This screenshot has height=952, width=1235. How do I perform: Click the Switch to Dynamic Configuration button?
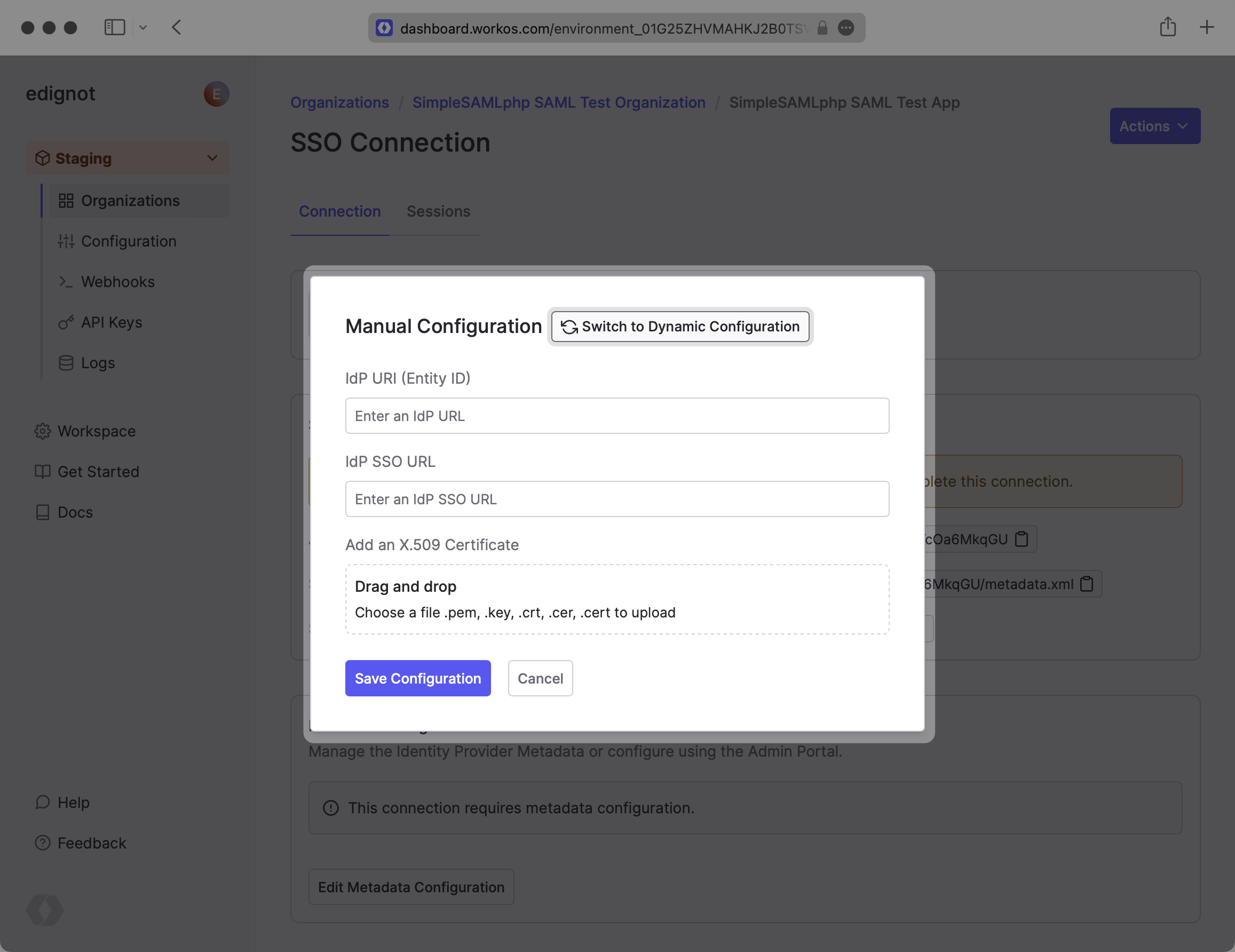click(680, 327)
